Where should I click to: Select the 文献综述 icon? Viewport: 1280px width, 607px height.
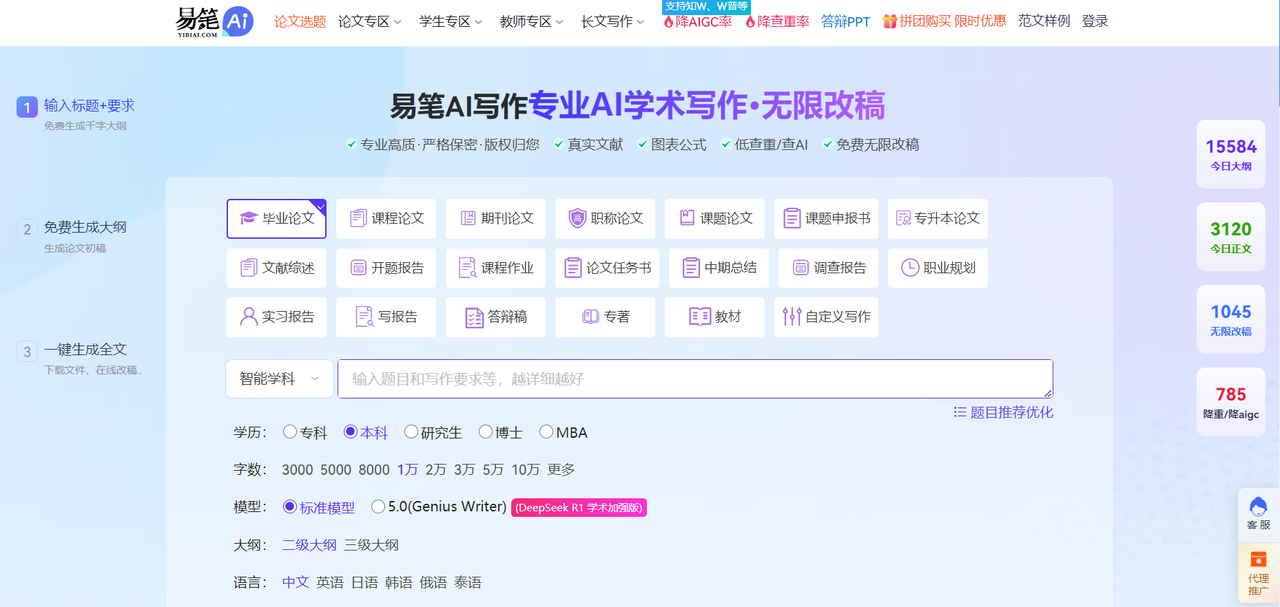pos(249,268)
